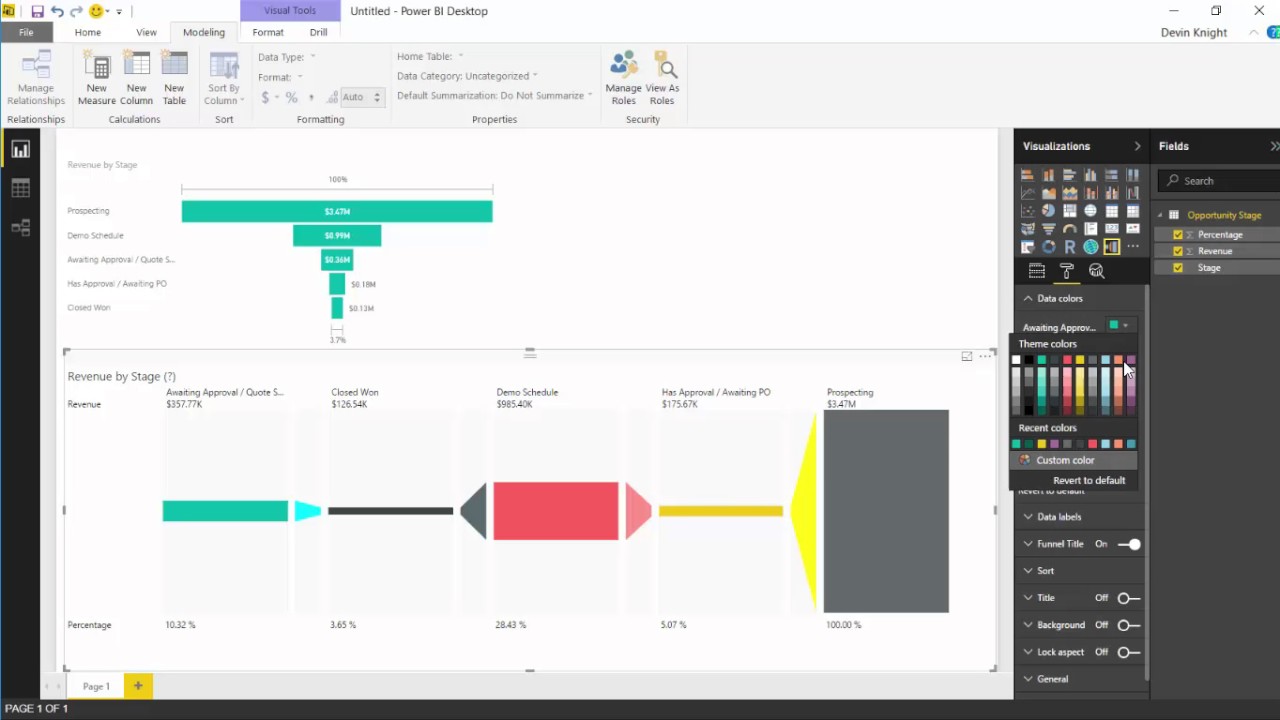Click the Fields Search box
Viewport: 1280px width, 720px height.
tap(1220, 181)
